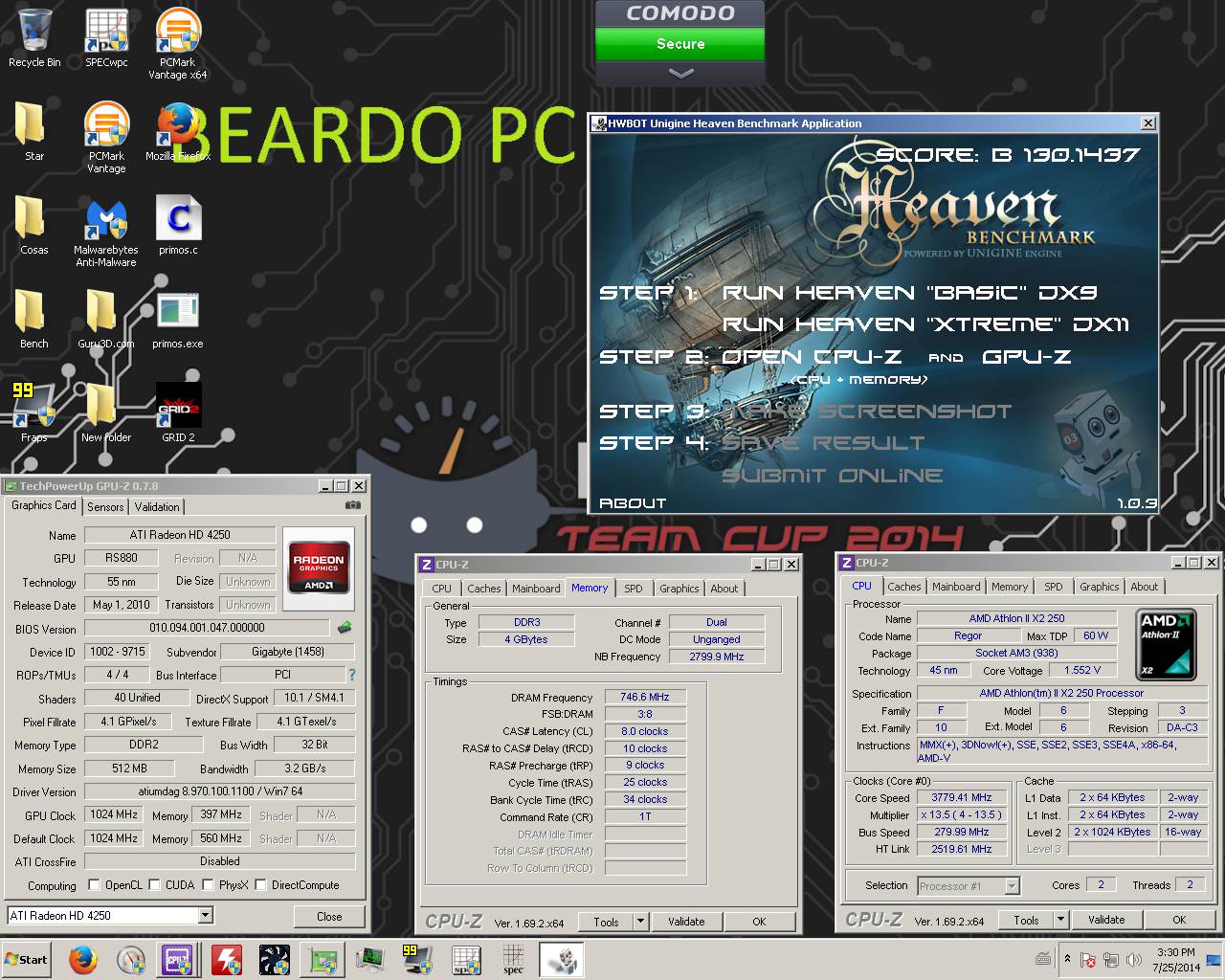Click AMD Athlon II logo in CPU-Z
The width and height of the screenshot is (1225, 980).
[x=1166, y=643]
